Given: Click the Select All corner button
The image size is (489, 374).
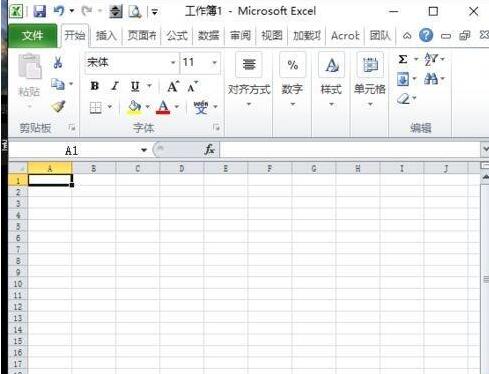Looking at the screenshot, I should (x=18, y=169).
